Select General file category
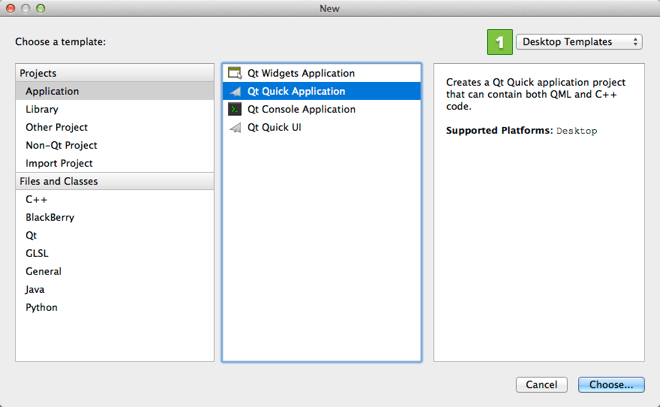Screen dimensions: 660x407 (x=44, y=271)
